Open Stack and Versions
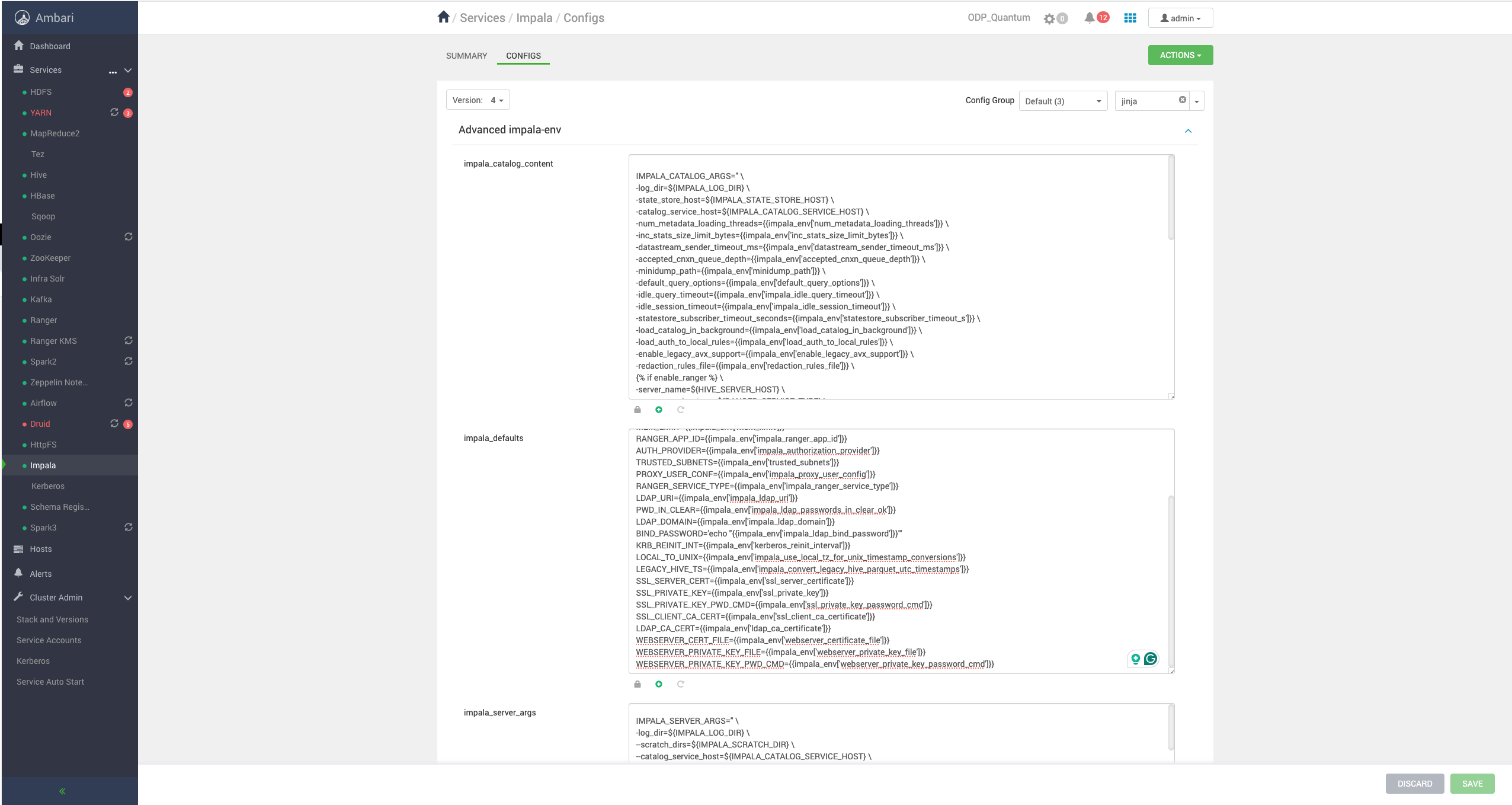 pyautogui.click(x=52, y=619)
